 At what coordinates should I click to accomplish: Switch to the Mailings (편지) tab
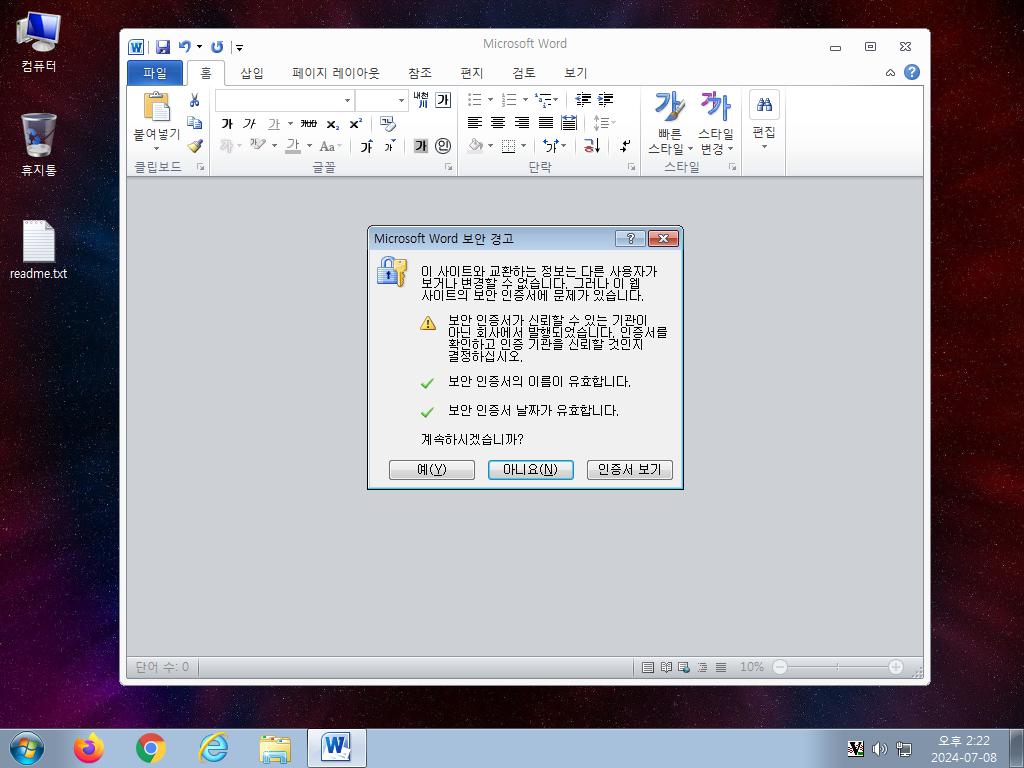[x=472, y=73]
